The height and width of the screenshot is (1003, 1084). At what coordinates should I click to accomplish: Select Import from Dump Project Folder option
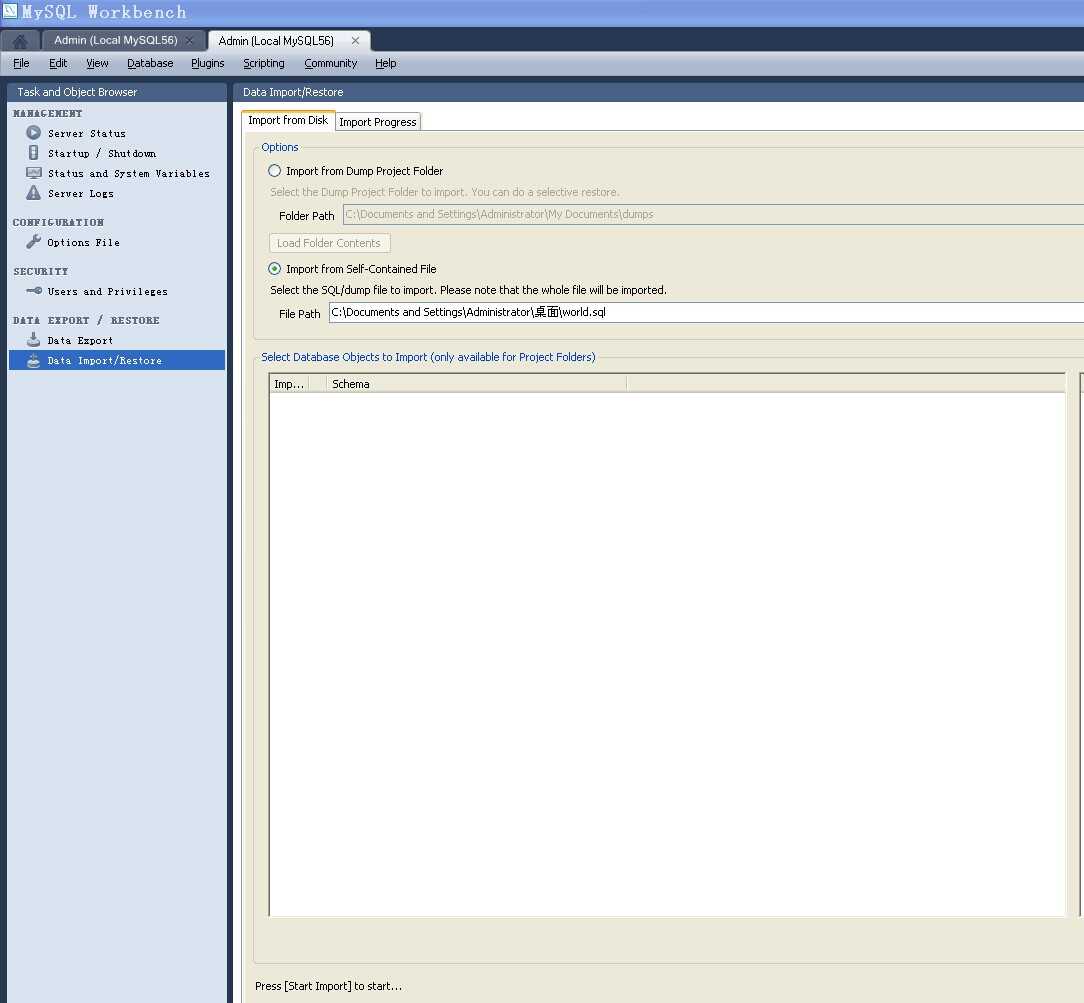pyautogui.click(x=274, y=171)
